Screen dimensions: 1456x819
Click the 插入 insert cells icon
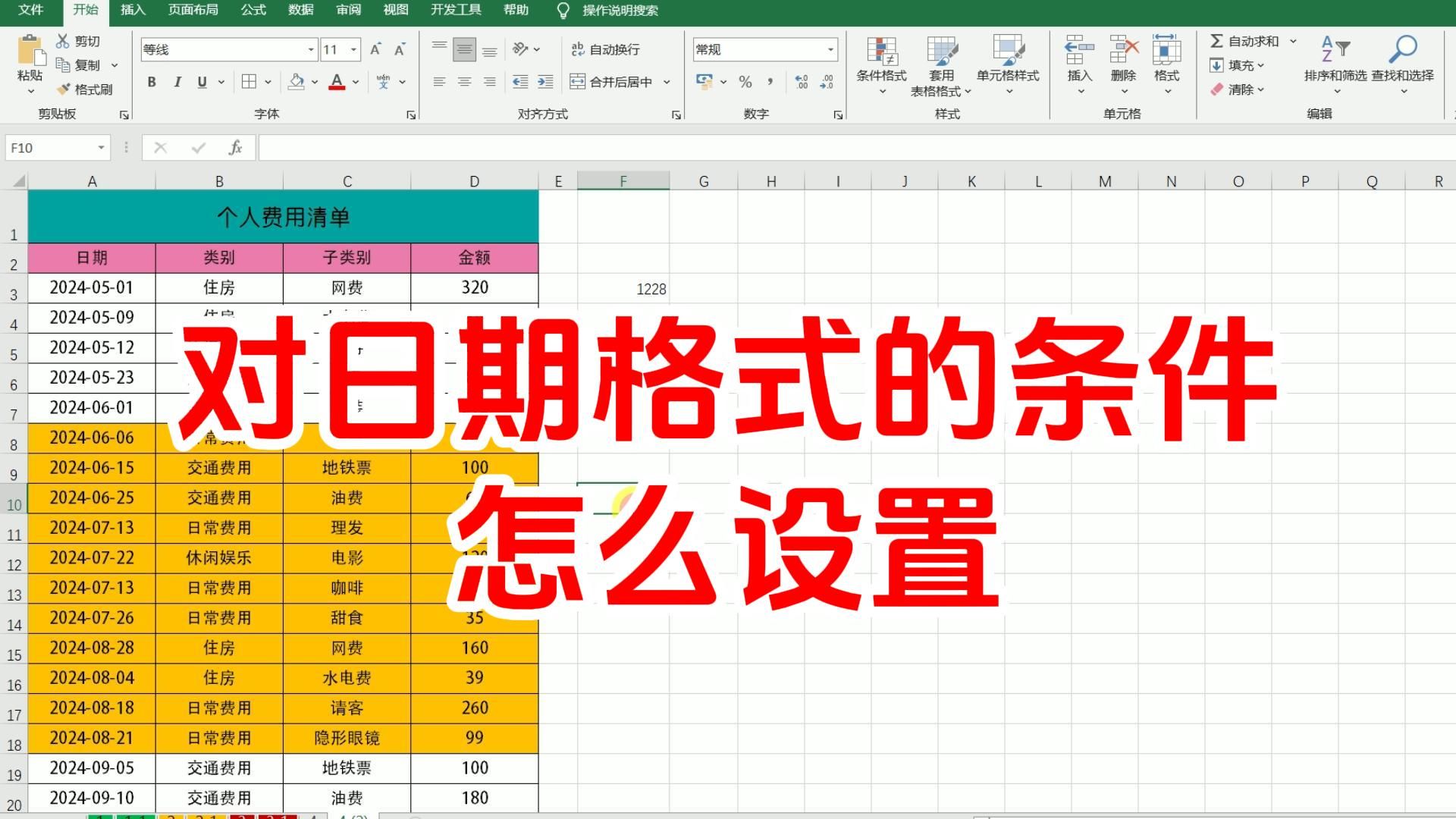[1079, 51]
